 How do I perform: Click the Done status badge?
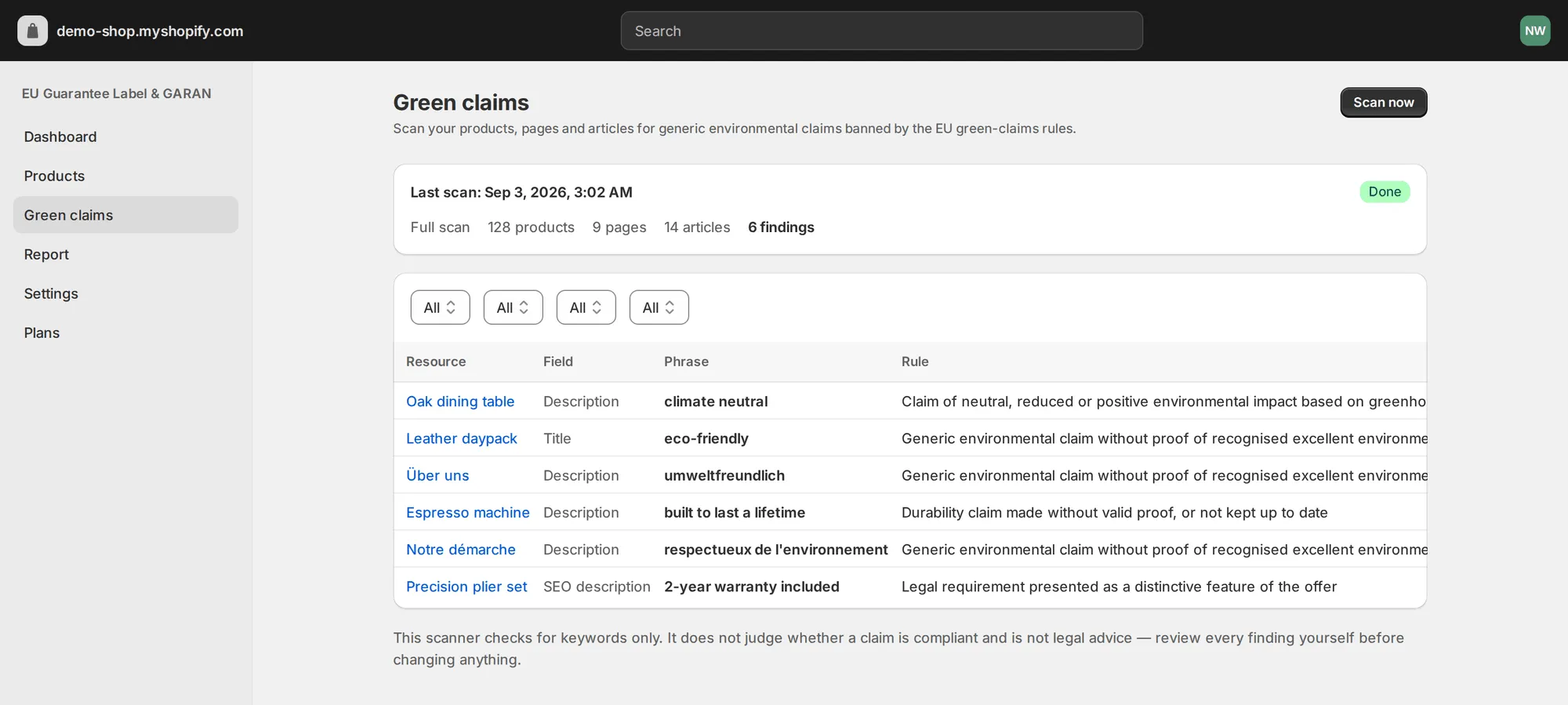1385,192
